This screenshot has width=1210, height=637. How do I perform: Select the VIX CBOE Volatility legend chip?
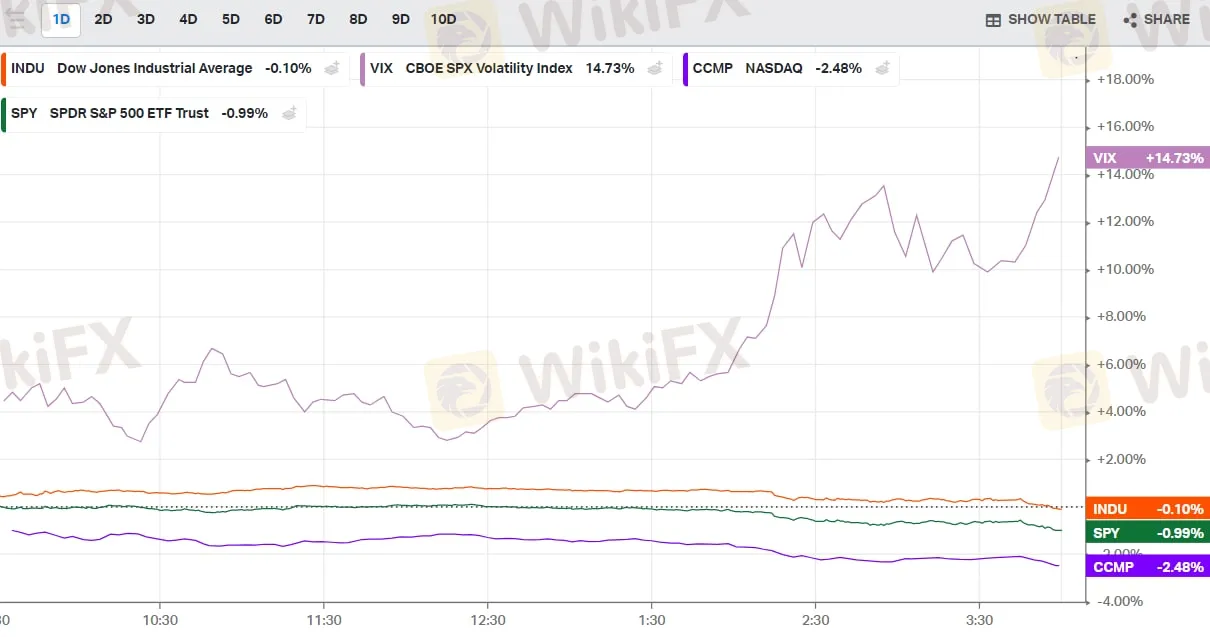pos(516,69)
